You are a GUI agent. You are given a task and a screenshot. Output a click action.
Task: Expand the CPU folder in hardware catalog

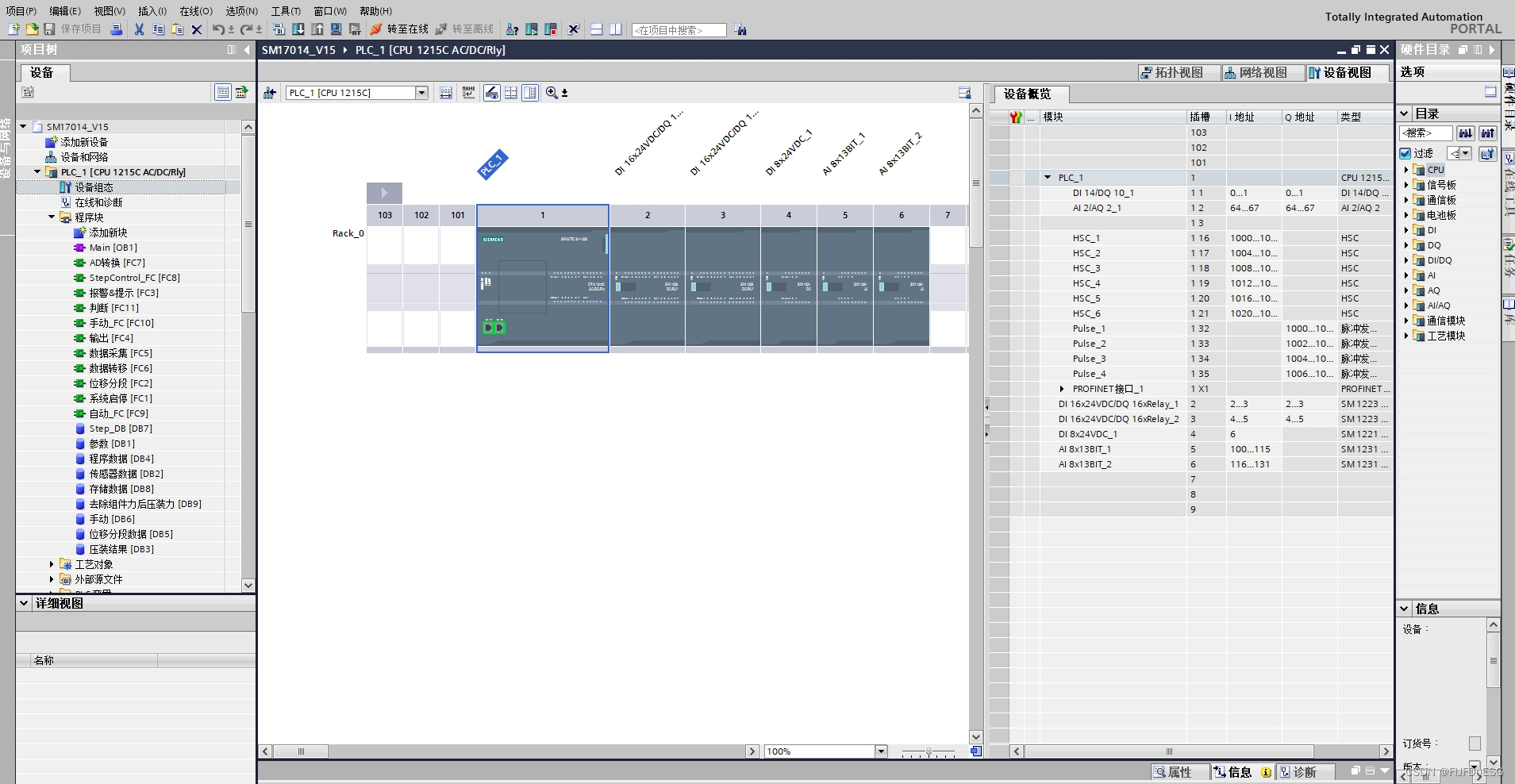pos(1406,170)
